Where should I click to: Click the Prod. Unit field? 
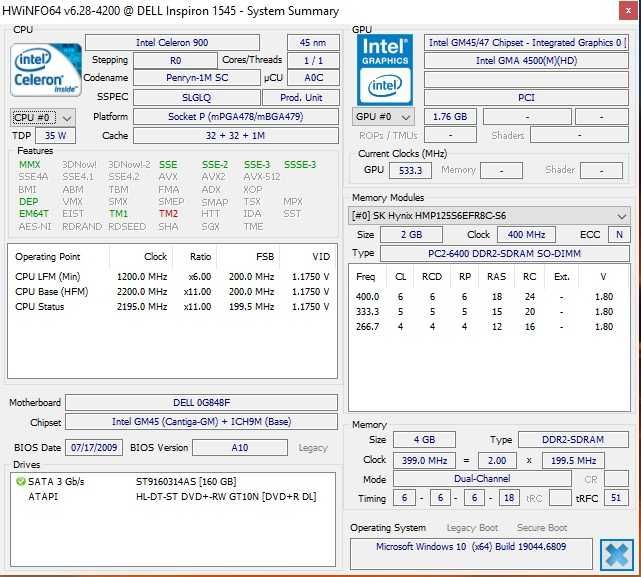[301, 98]
